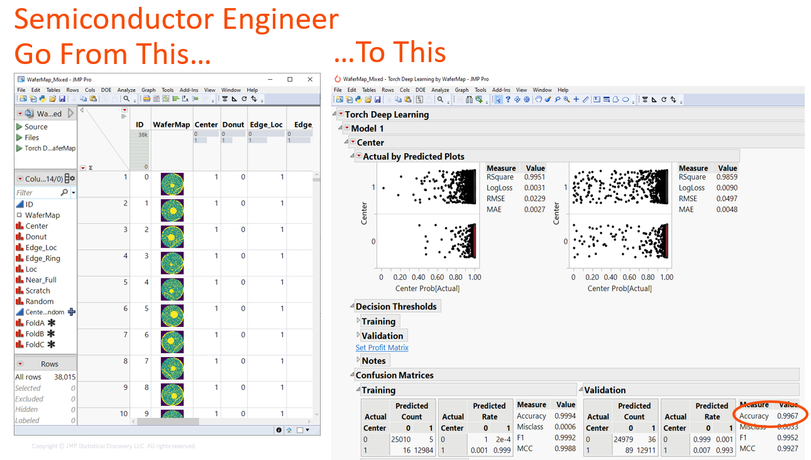Image resolution: width=811 pixels, height=460 pixels.
Task: Click the Copy icon in data table window toolbar
Action: tap(83, 98)
